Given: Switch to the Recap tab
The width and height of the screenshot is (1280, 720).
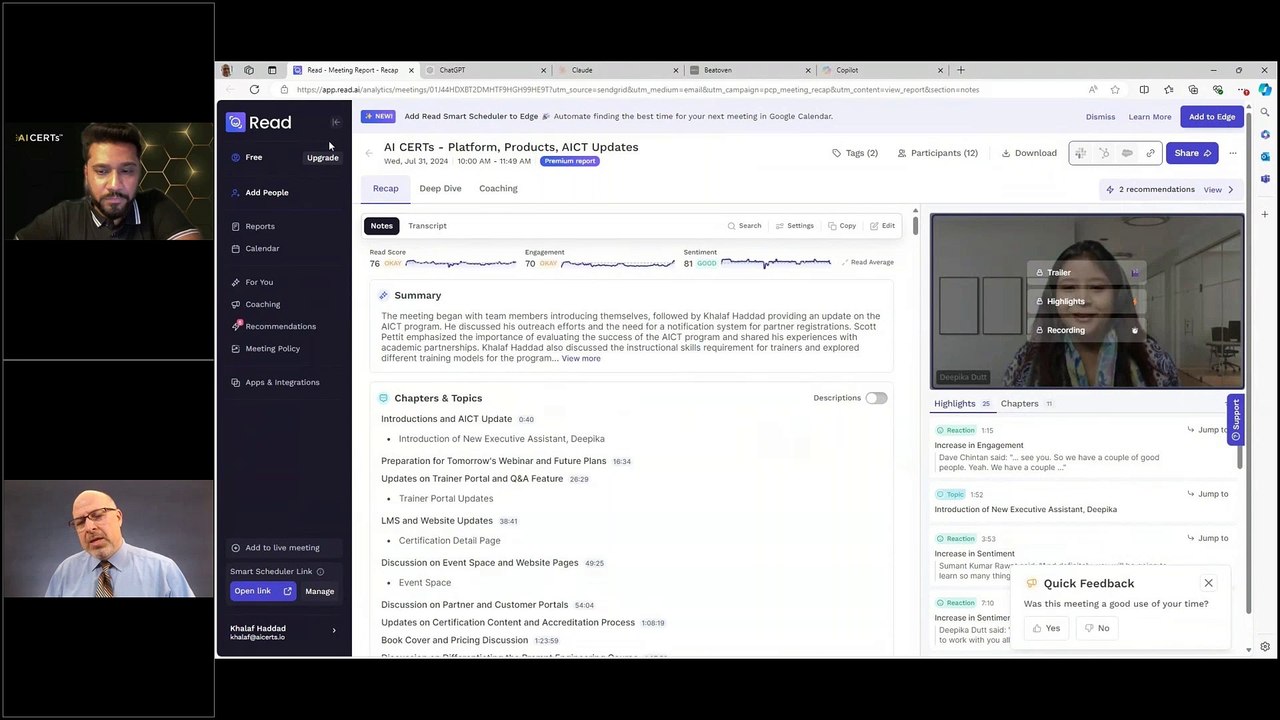Looking at the screenshot, I should [x=385, y=188].
